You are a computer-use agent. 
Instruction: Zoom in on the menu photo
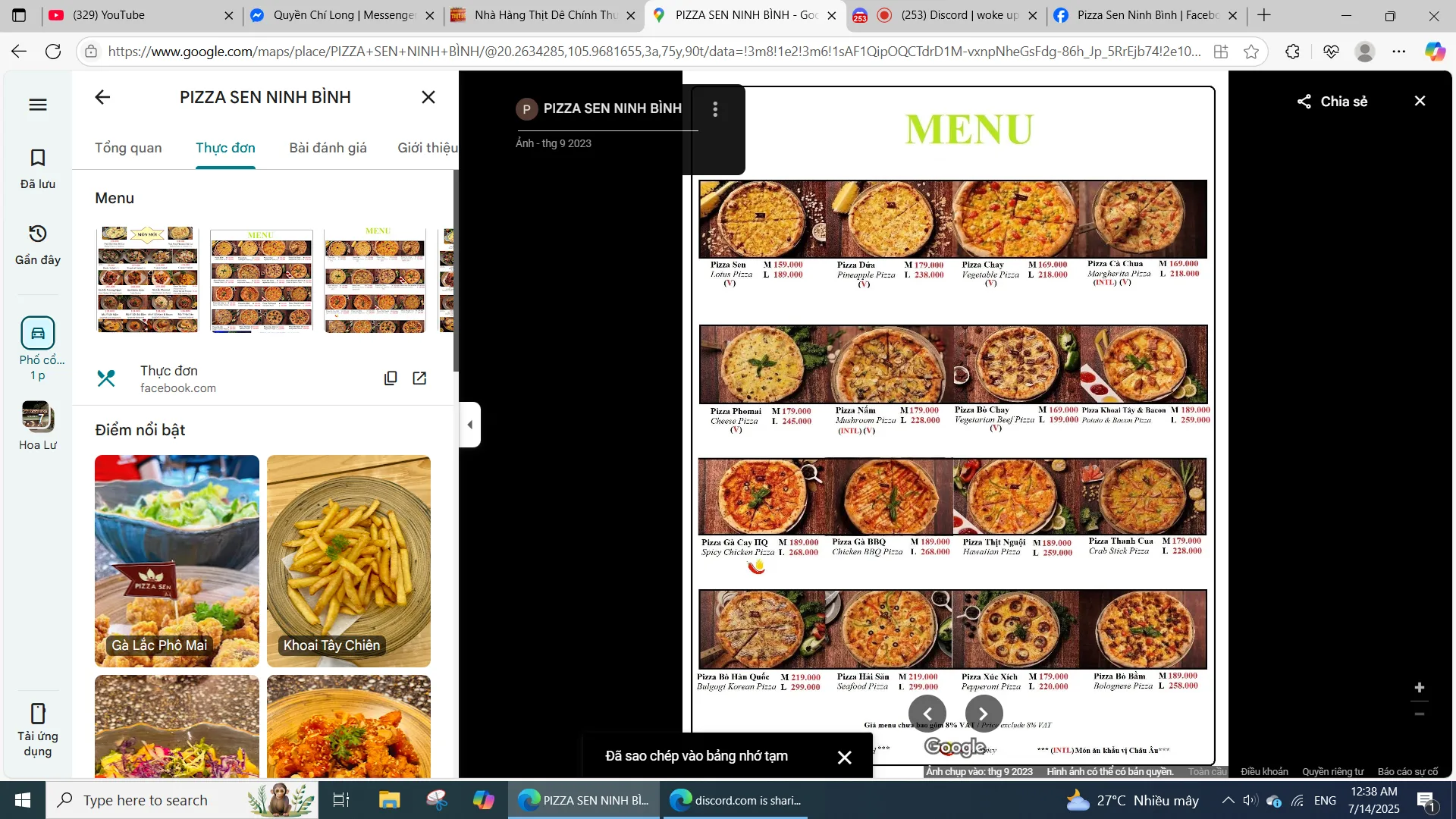[1420, 688]
